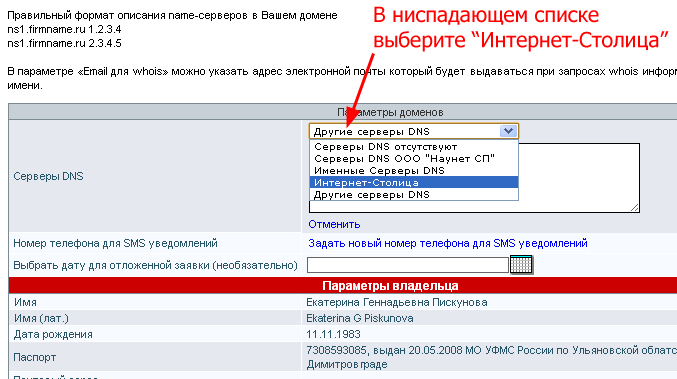Image resolution: width=677 pixels, height=379 pixels.
Task: Select "Именные Серверы DNS" option
Action: 414,171
